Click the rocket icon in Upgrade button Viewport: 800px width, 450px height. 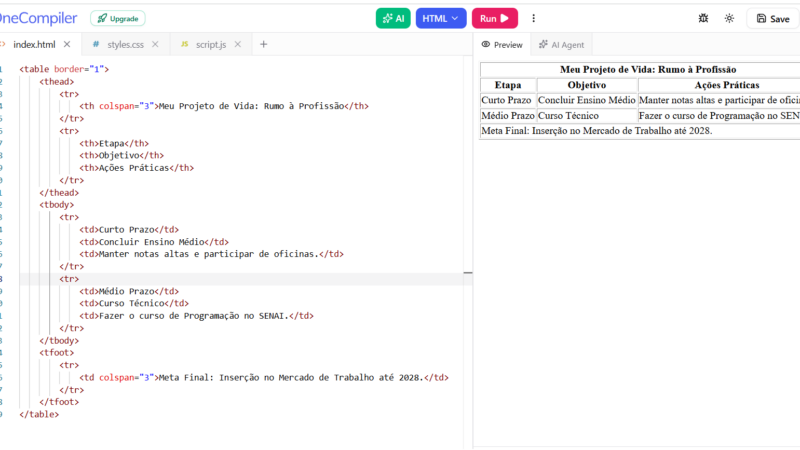pyautogui.click(x=102, y=18)
